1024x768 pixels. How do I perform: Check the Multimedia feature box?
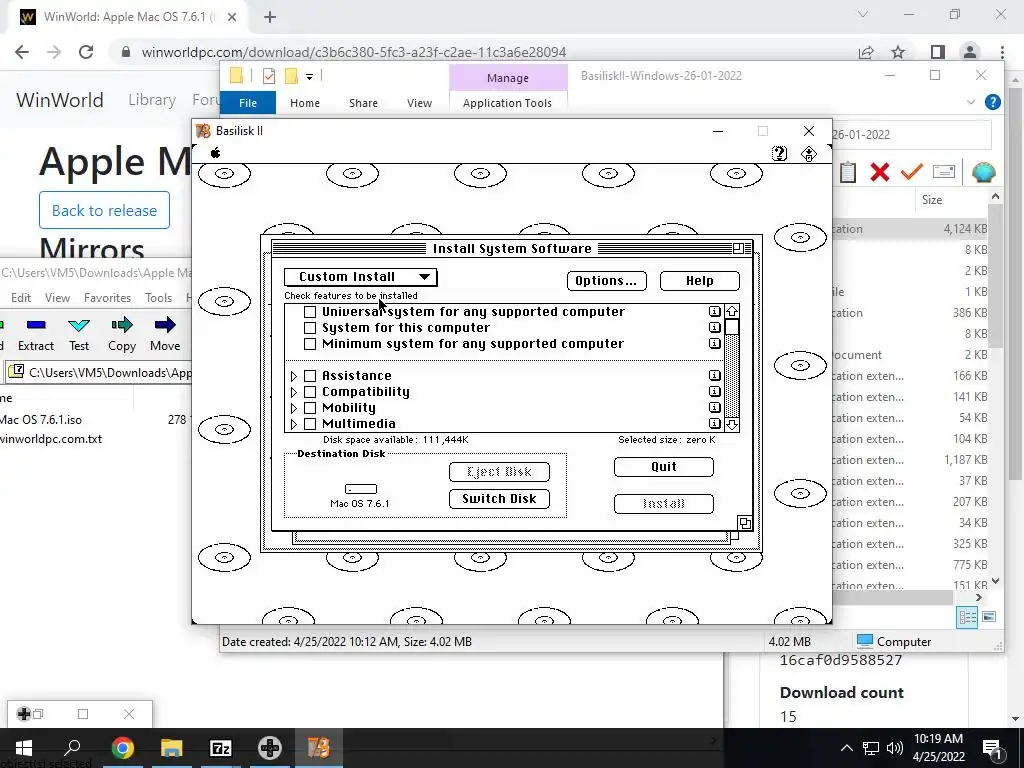[310, 424]
